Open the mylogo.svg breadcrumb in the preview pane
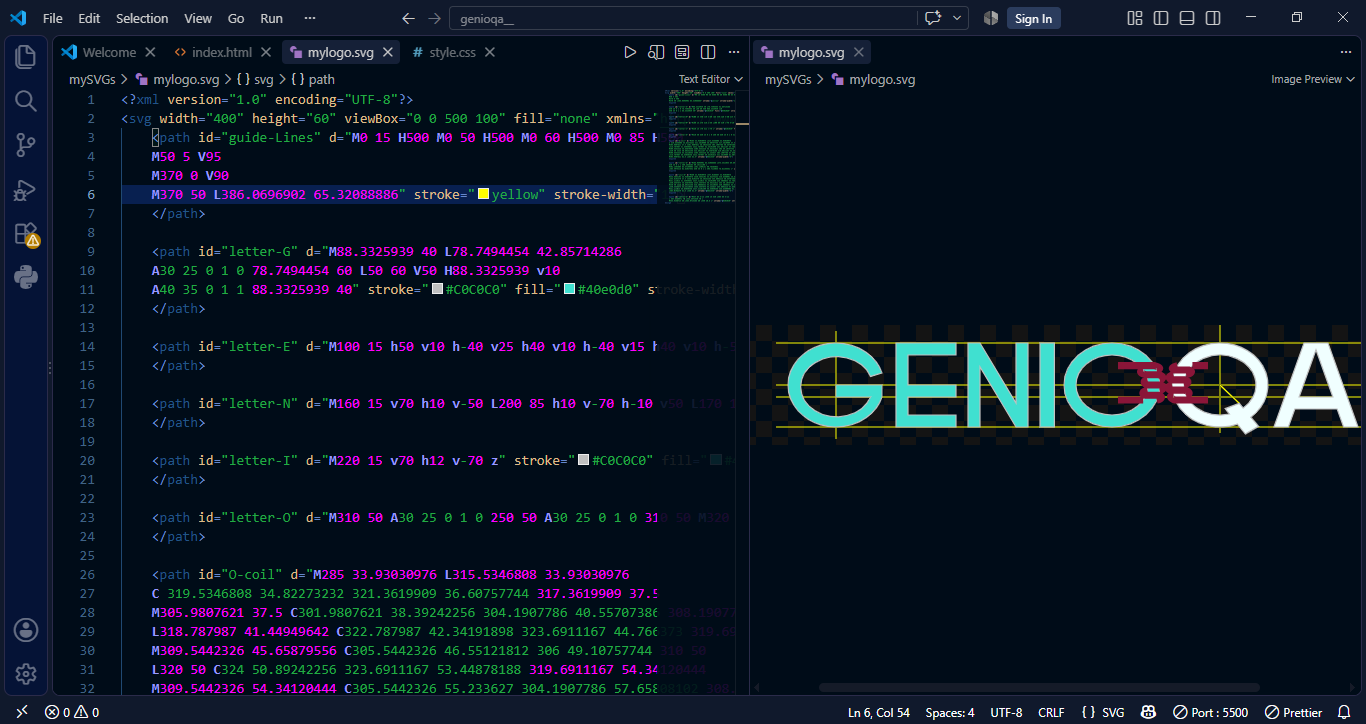The image size is (1366, 724). click(873, 79)
